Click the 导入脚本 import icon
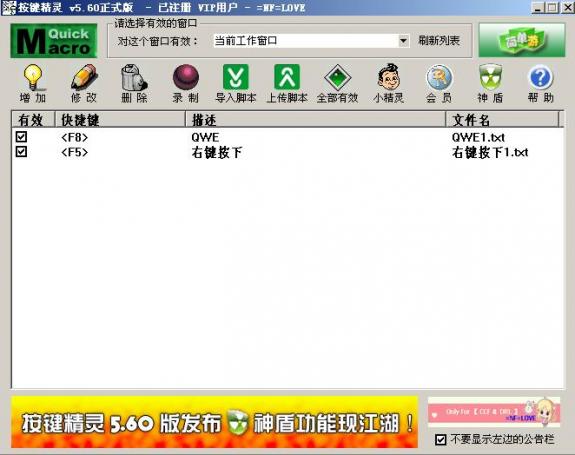 pyautogui.click(x=236, y=77)
